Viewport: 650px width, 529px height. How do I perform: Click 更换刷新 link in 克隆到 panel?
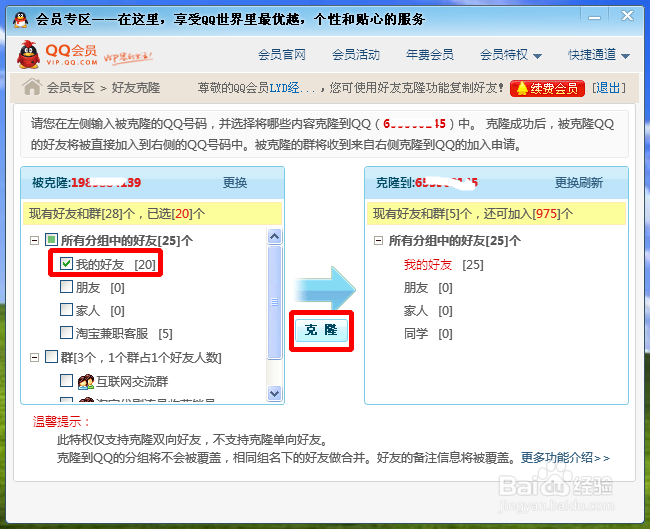[x=579, y=182]
